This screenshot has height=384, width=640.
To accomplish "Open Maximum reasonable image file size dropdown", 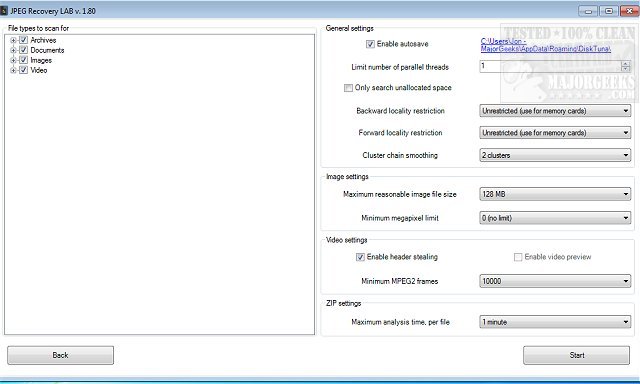I will coord(555,194).
